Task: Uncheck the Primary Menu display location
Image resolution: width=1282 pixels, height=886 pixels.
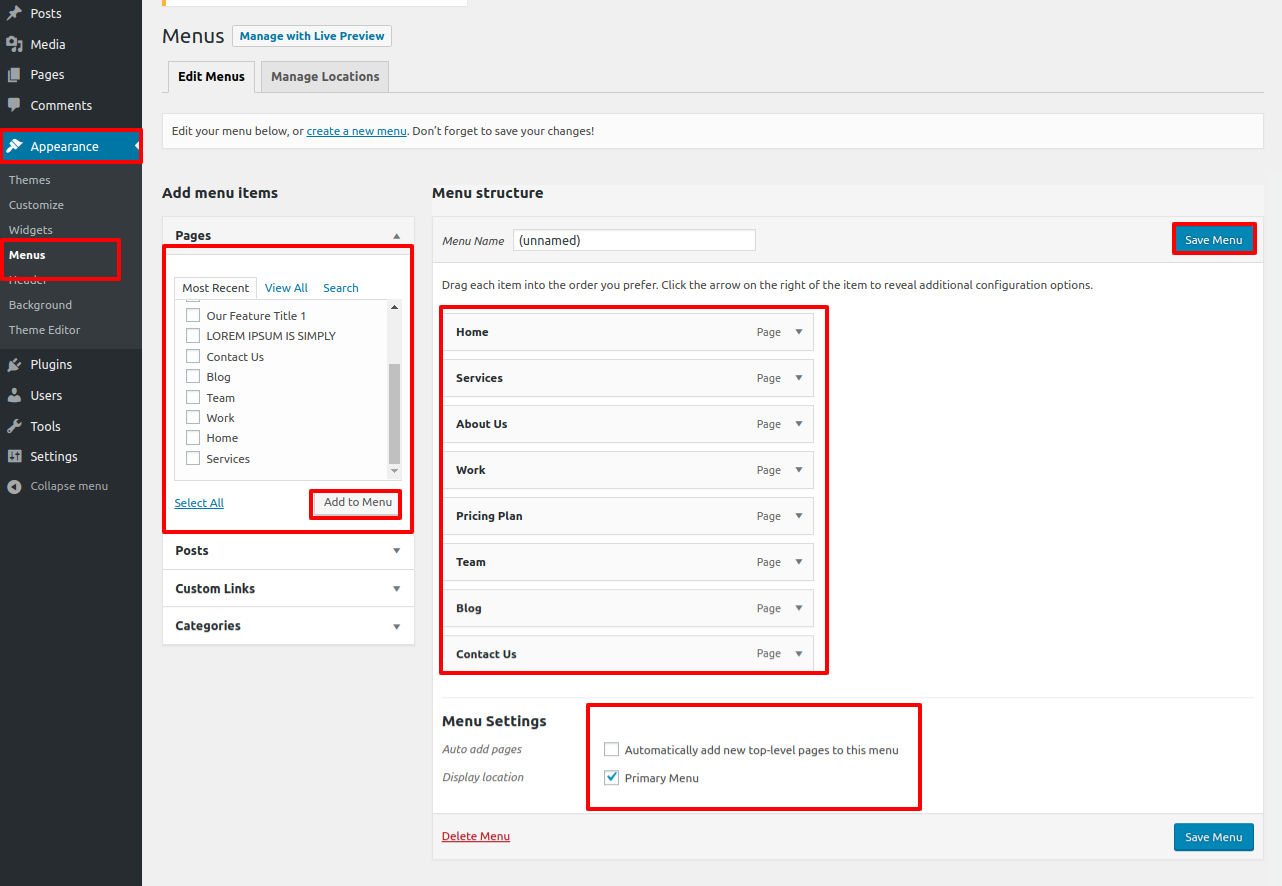Action: (x=612, y=778)
